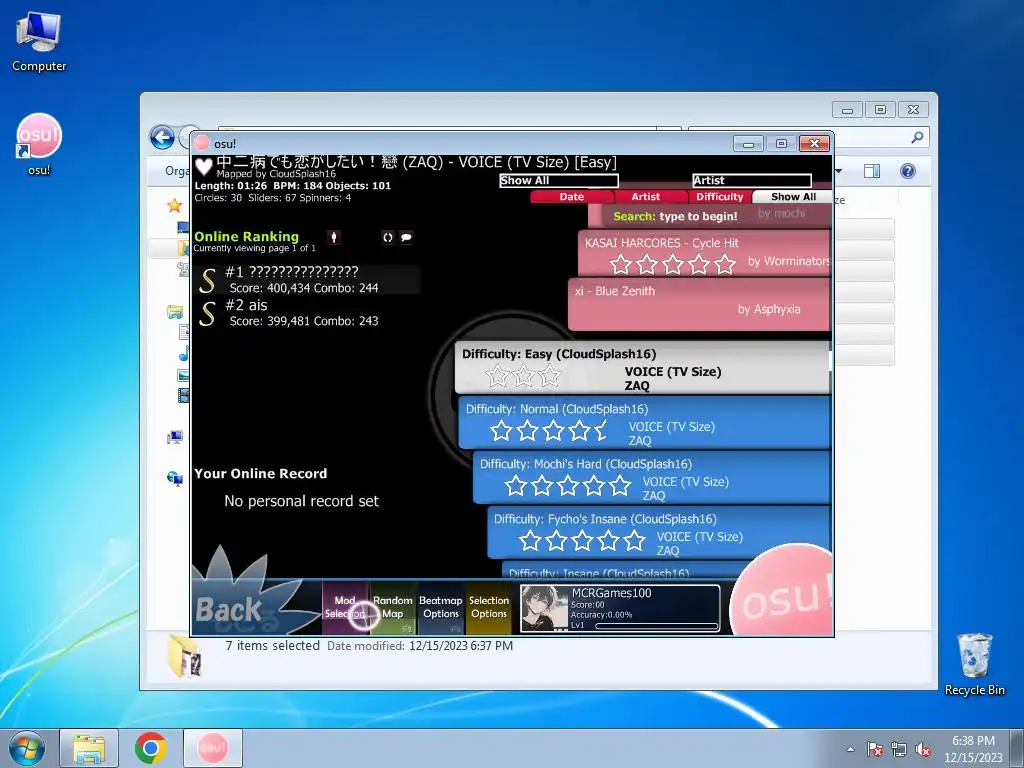The width and height of the screenshot is (1024, 768).
Task: Select the Difficulty sort tab
Action: coord(720,197)
